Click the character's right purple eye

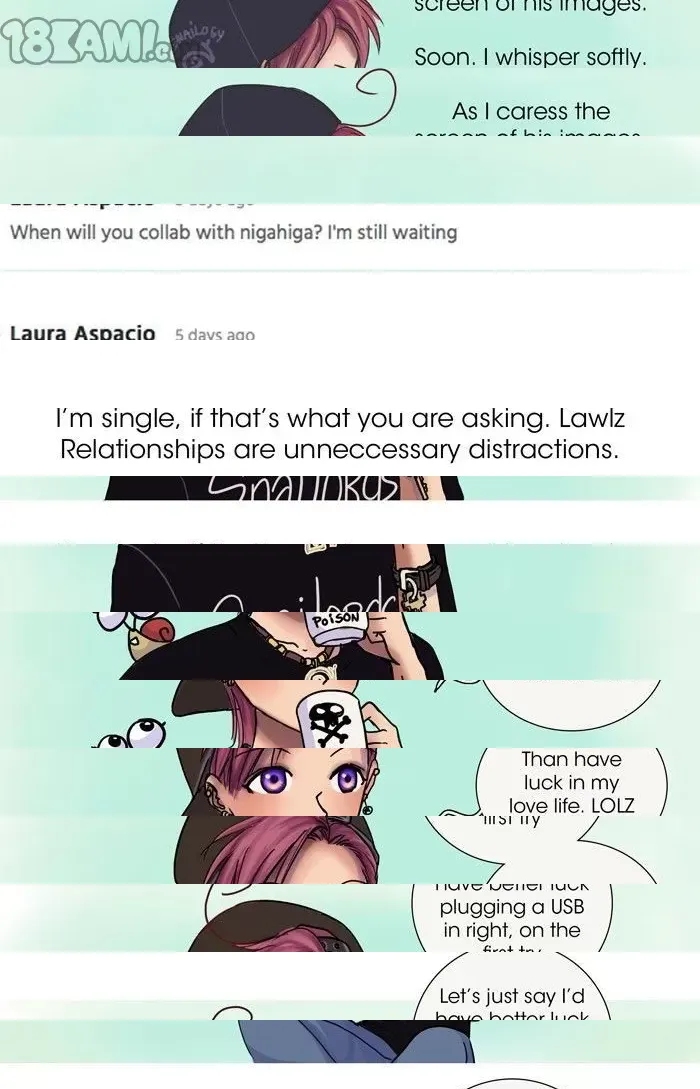pos(345,779)
